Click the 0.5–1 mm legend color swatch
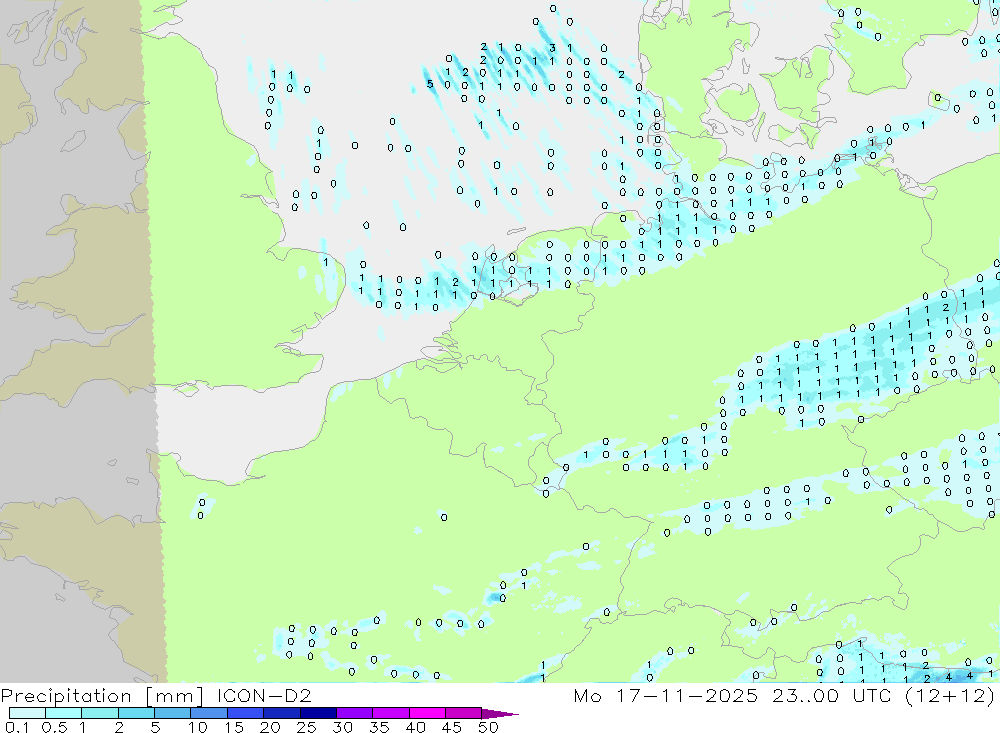The width and height of the screenshot is (1000, 733). coord(64,713)
